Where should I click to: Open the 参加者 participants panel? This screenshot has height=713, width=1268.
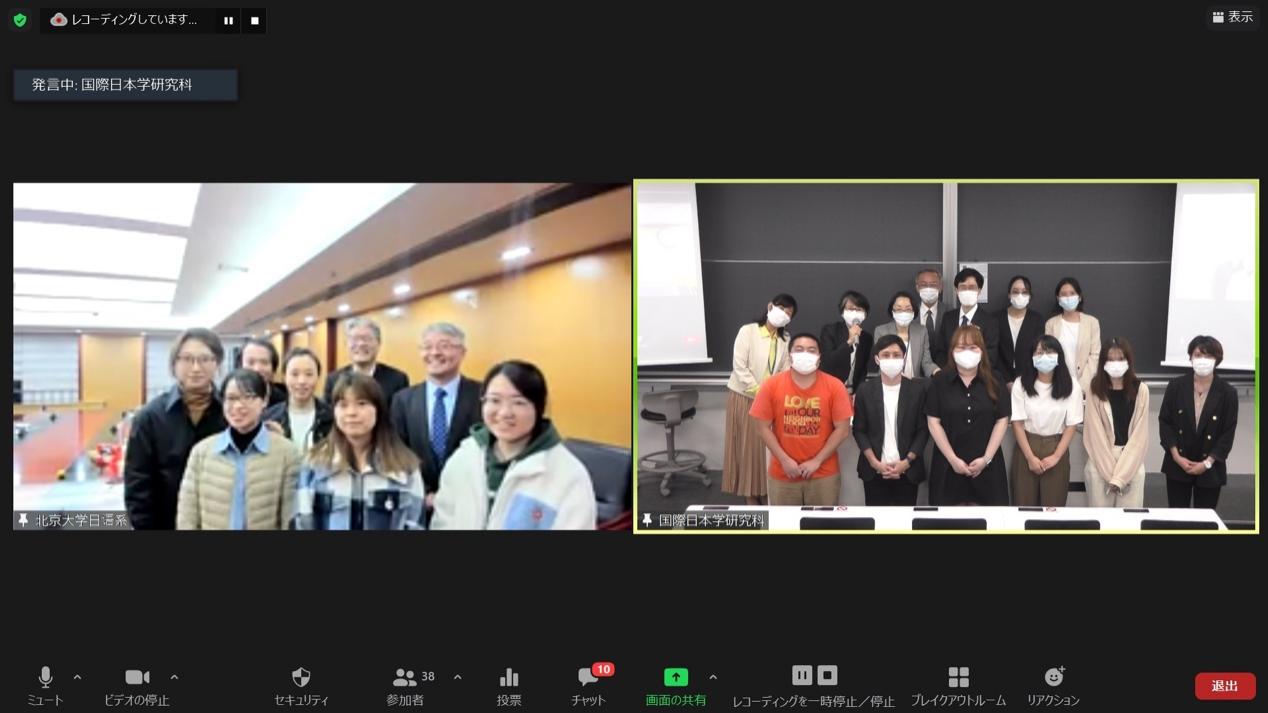click(x=405, y=685)
